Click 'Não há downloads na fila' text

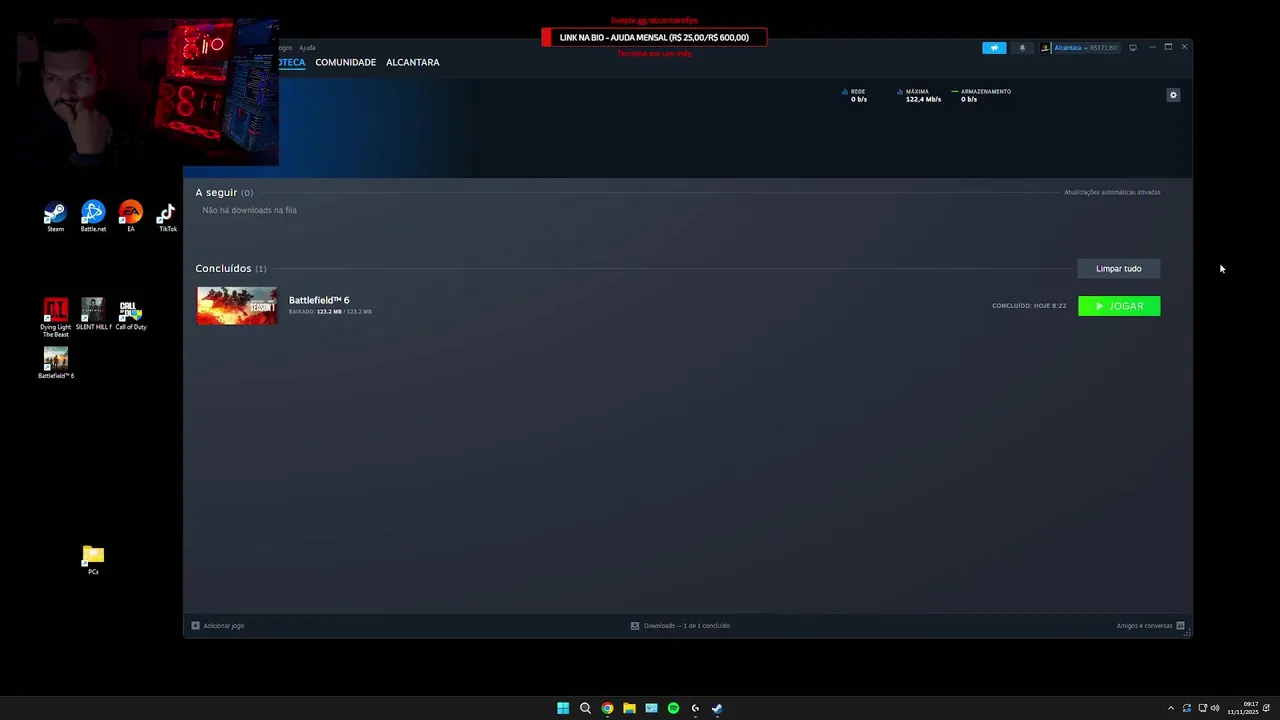coord(249,210)
